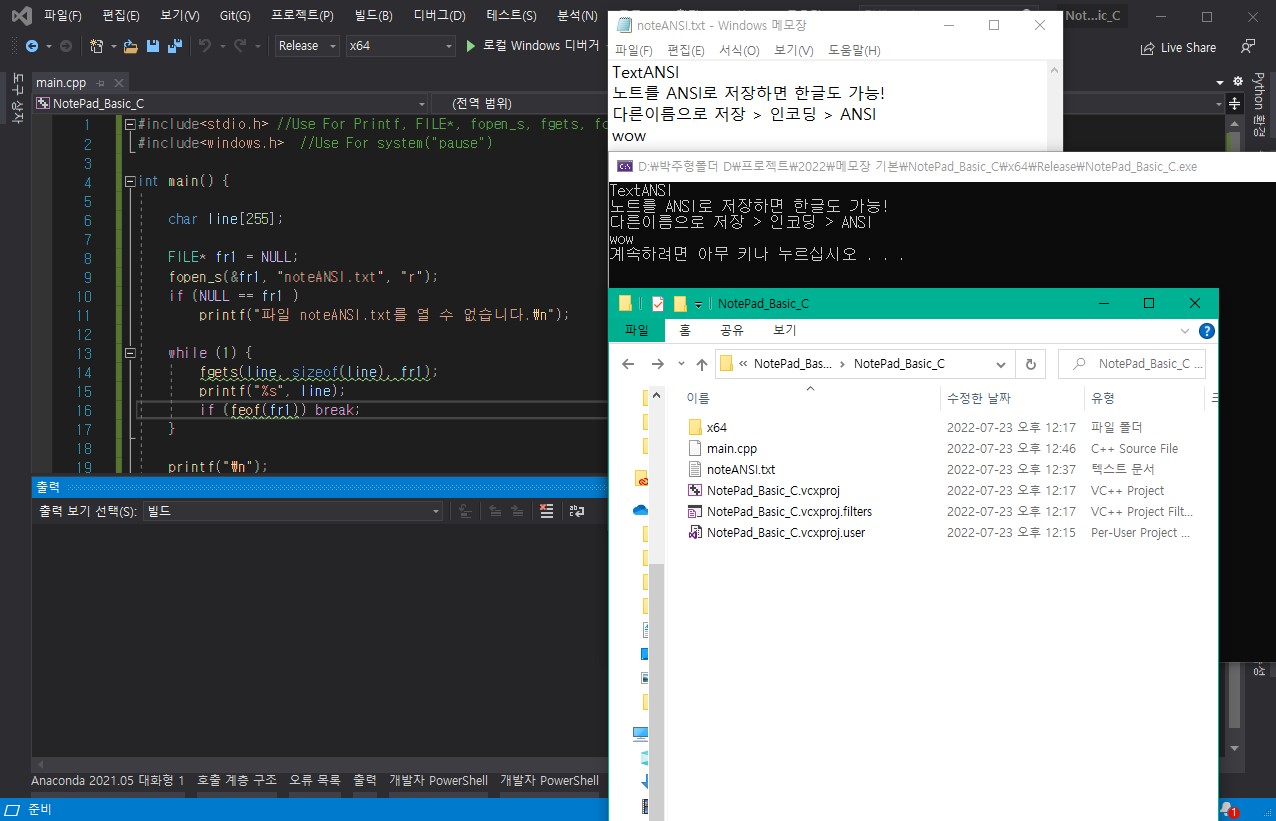The height and width of the screenshot is (821, 1276).
Task: Save all files with the stacked disks icon
Action: pyautogui.click(x=175, y=46)
